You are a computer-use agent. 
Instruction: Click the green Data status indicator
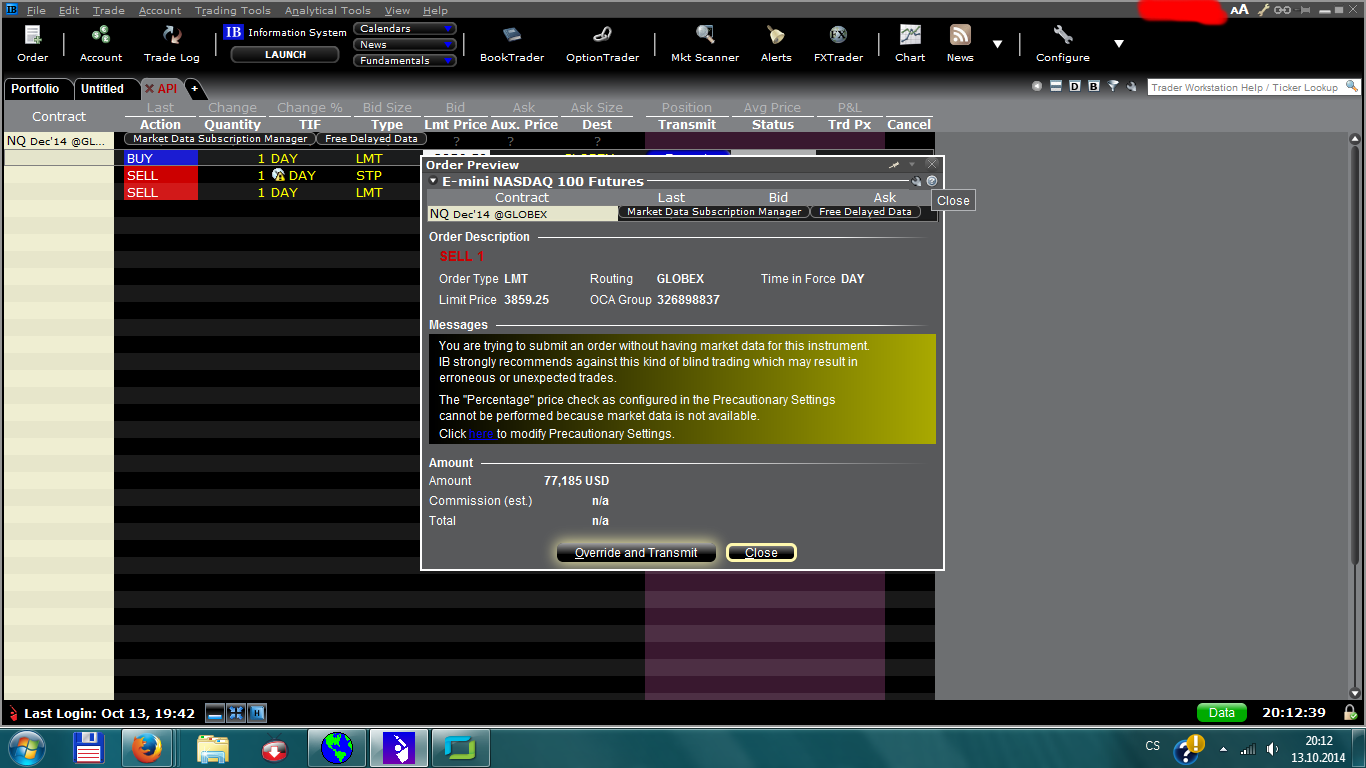click(x=1222, y=713)
